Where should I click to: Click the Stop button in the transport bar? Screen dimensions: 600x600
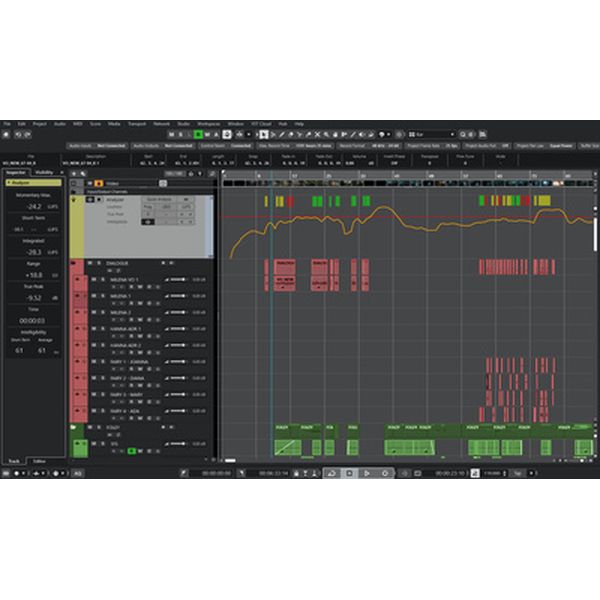tap(350, 472)
